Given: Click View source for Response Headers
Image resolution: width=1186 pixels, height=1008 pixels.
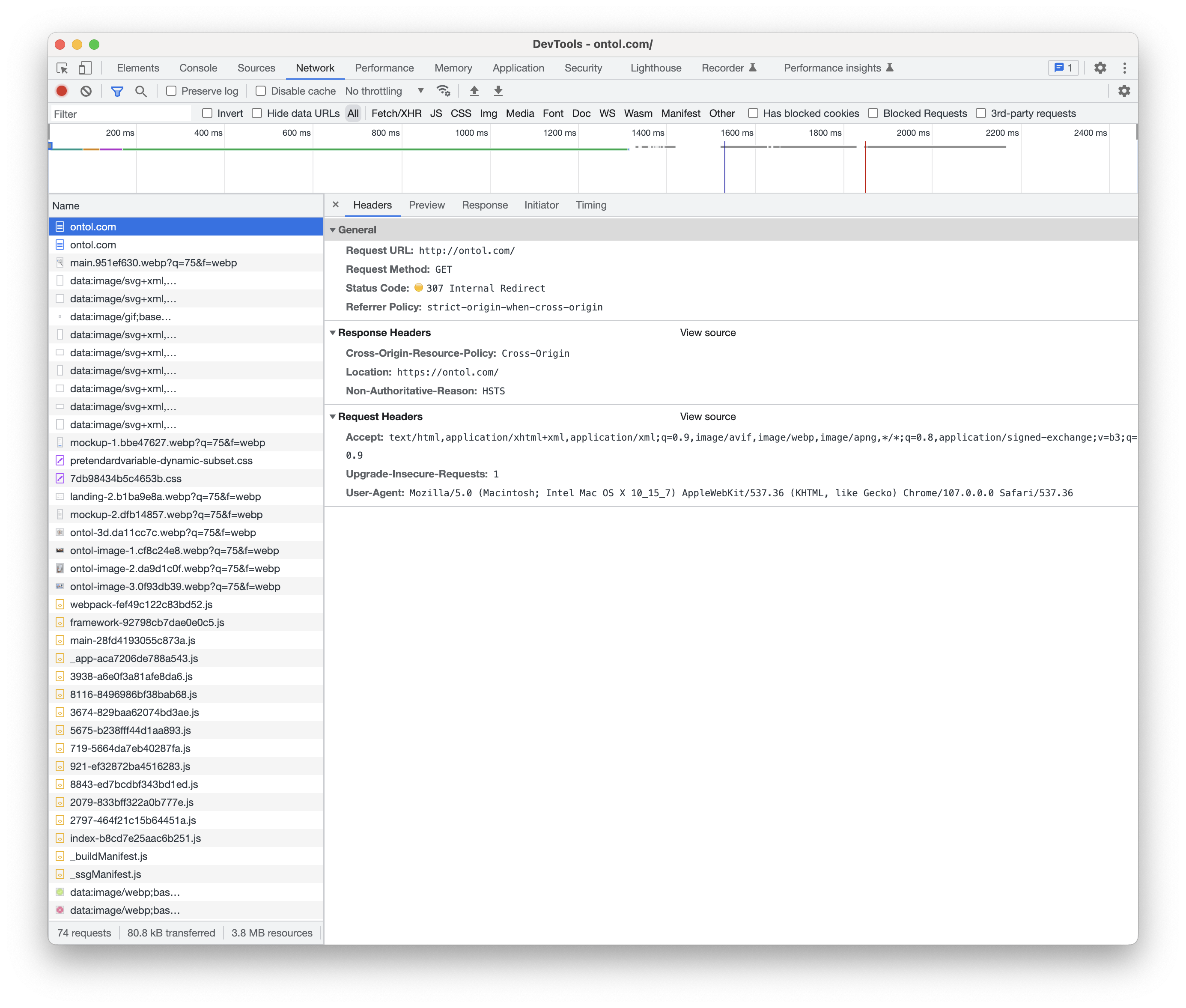Looking at the screenshot, I should click(x=707, y=333).
